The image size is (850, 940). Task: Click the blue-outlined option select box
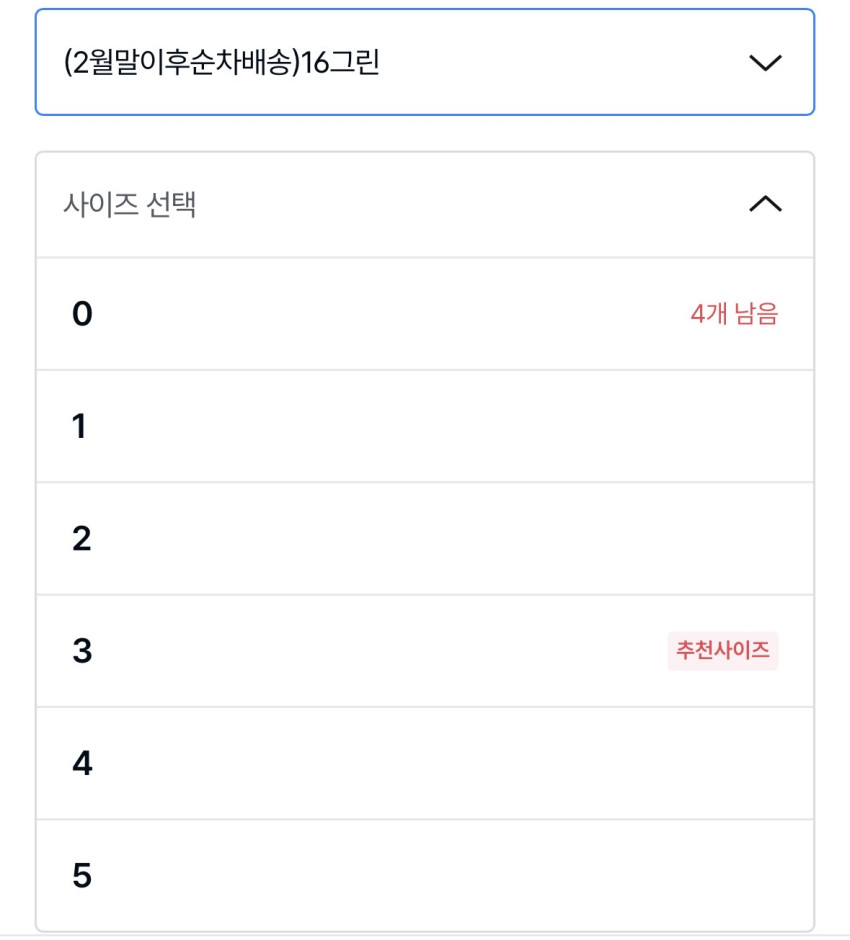tap(425, 63)
